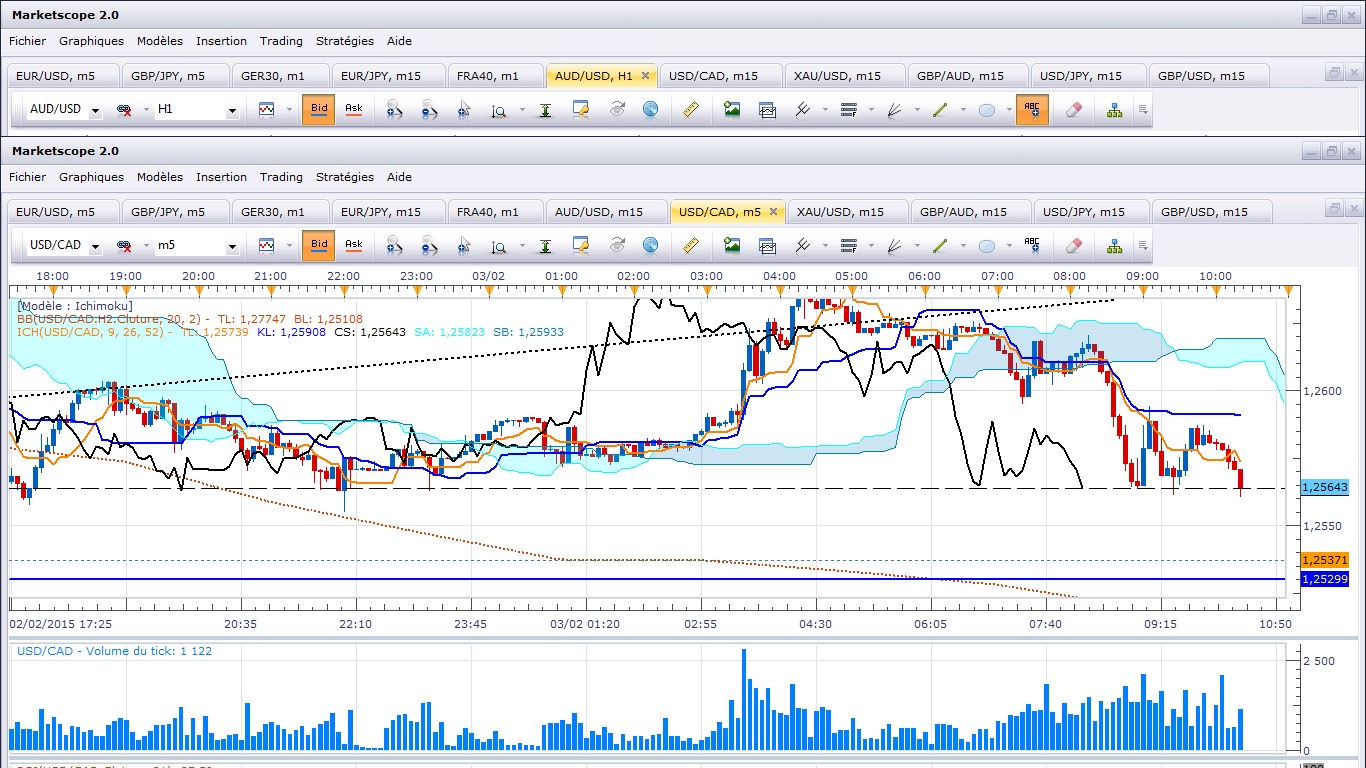Close the USD/CAD, m5 tab
The image size is (1366, 768).
pos(773,212)
